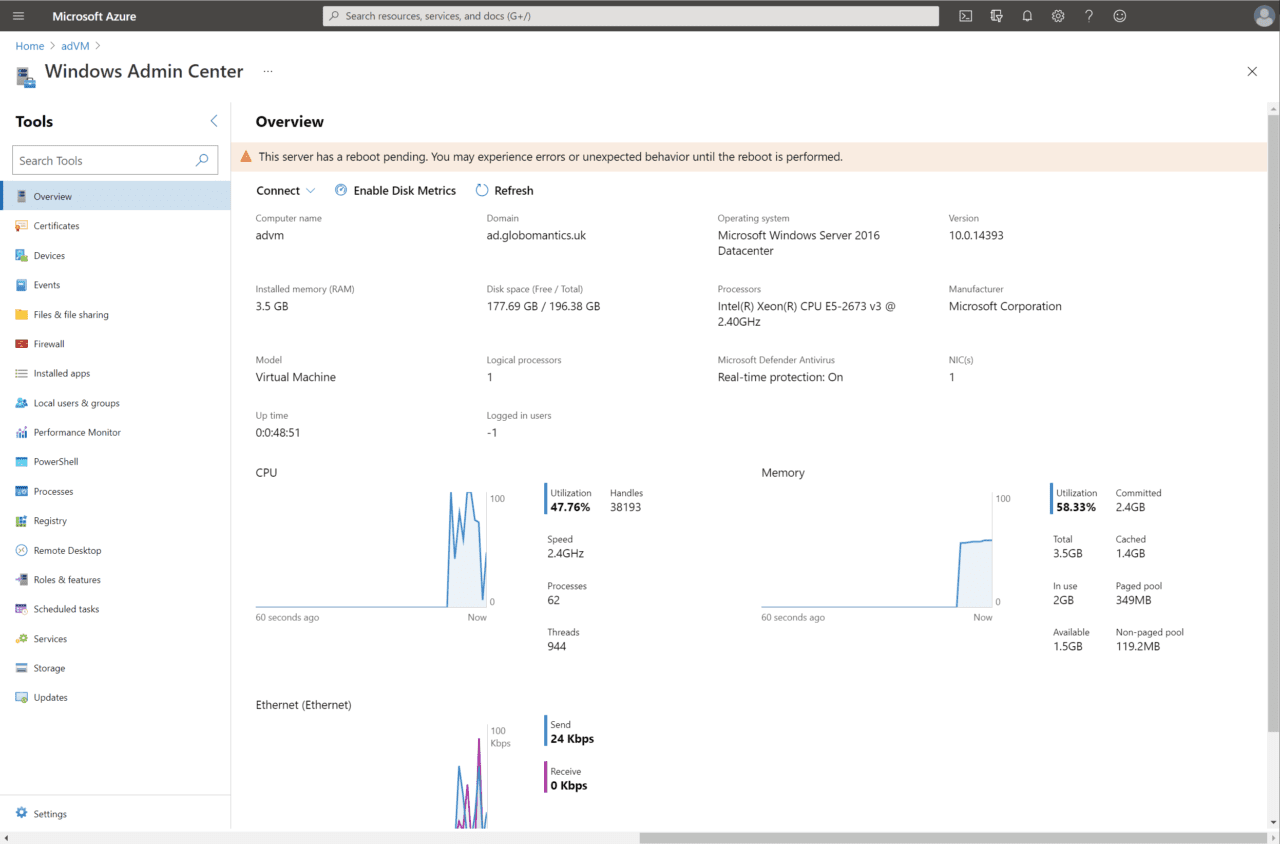This screenshot has width=1280, height=844.
Task: Click the Devices tool icon
Action: click(x=22, y=256)
